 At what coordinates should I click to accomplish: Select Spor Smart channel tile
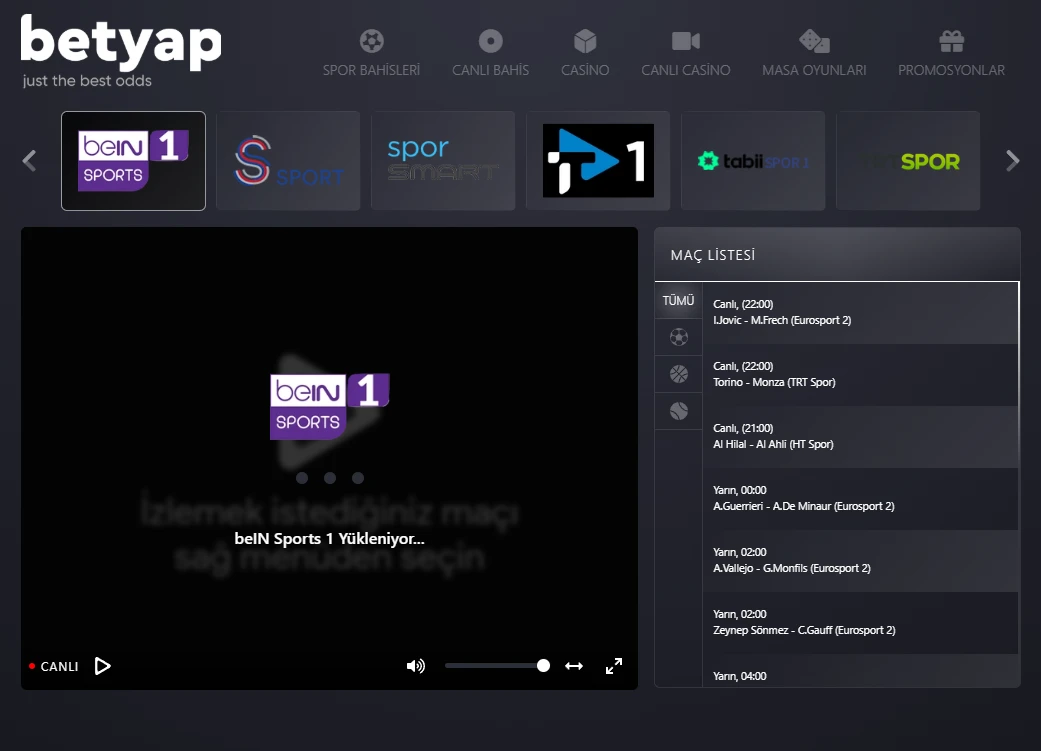click(x=443, y=161)
